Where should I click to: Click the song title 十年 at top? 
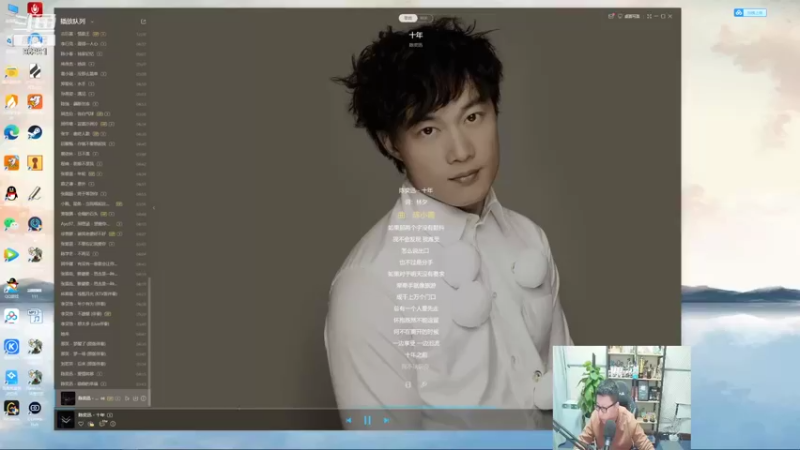pyautogui.click(x=416, y=35)
